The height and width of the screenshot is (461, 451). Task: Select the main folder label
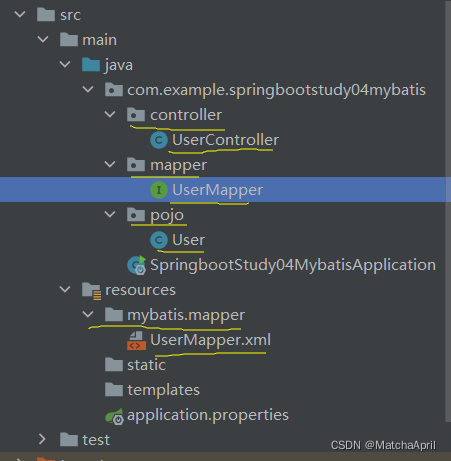point(100,40)
